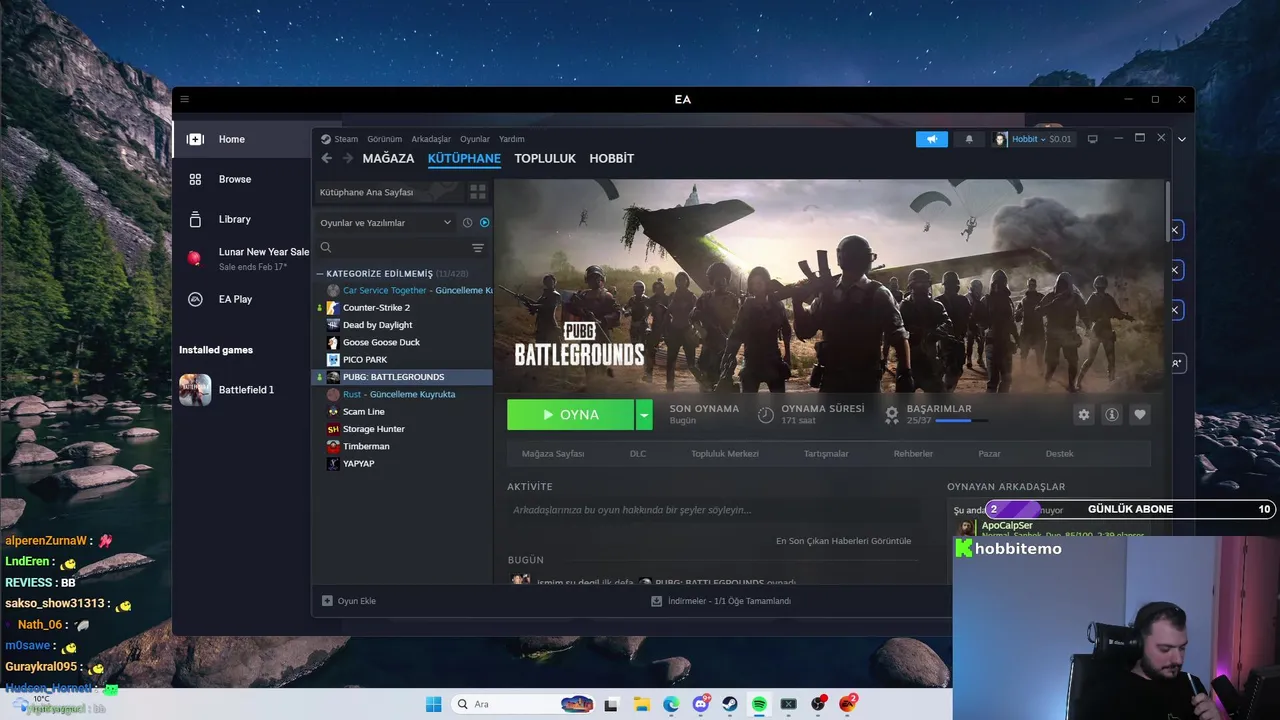
Task: Switch to the MAĞAZA section
Action: (388, 158)
